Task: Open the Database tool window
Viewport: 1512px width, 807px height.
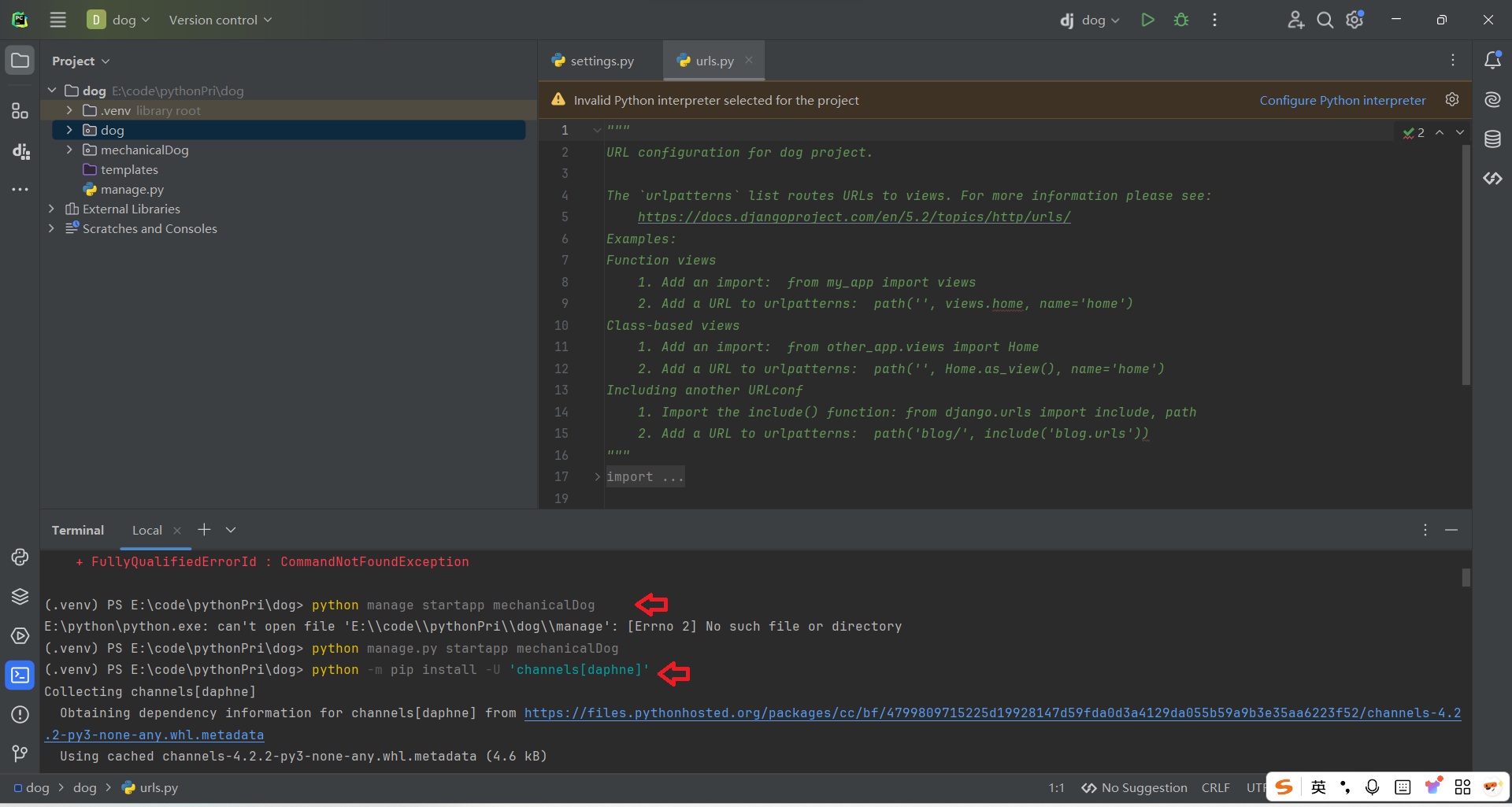Action: [1492, 139]
